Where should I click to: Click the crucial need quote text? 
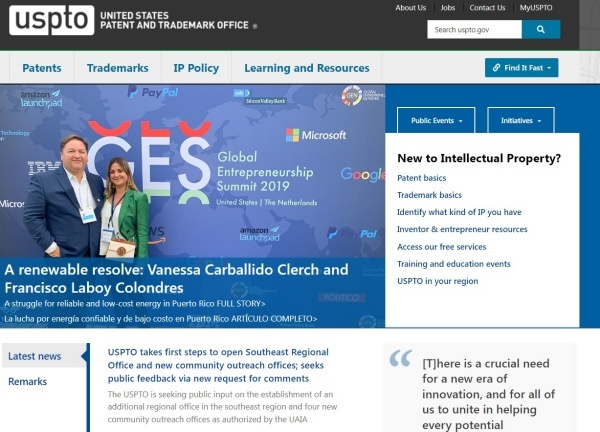point(488,394)
